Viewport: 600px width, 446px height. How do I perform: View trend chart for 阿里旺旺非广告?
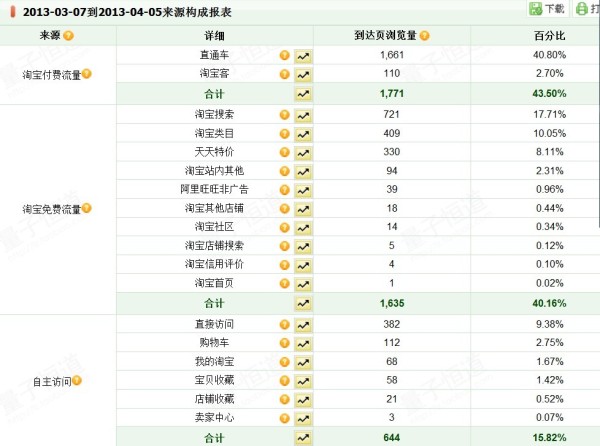[303, 190]
